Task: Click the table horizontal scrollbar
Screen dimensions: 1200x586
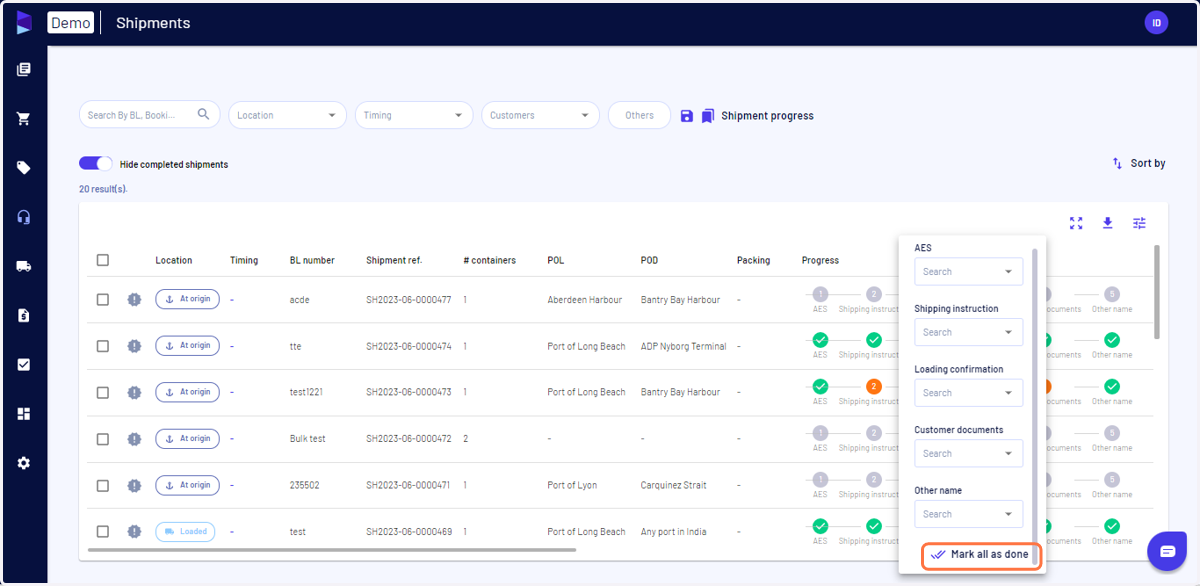Action: click(x=332, y=549)
